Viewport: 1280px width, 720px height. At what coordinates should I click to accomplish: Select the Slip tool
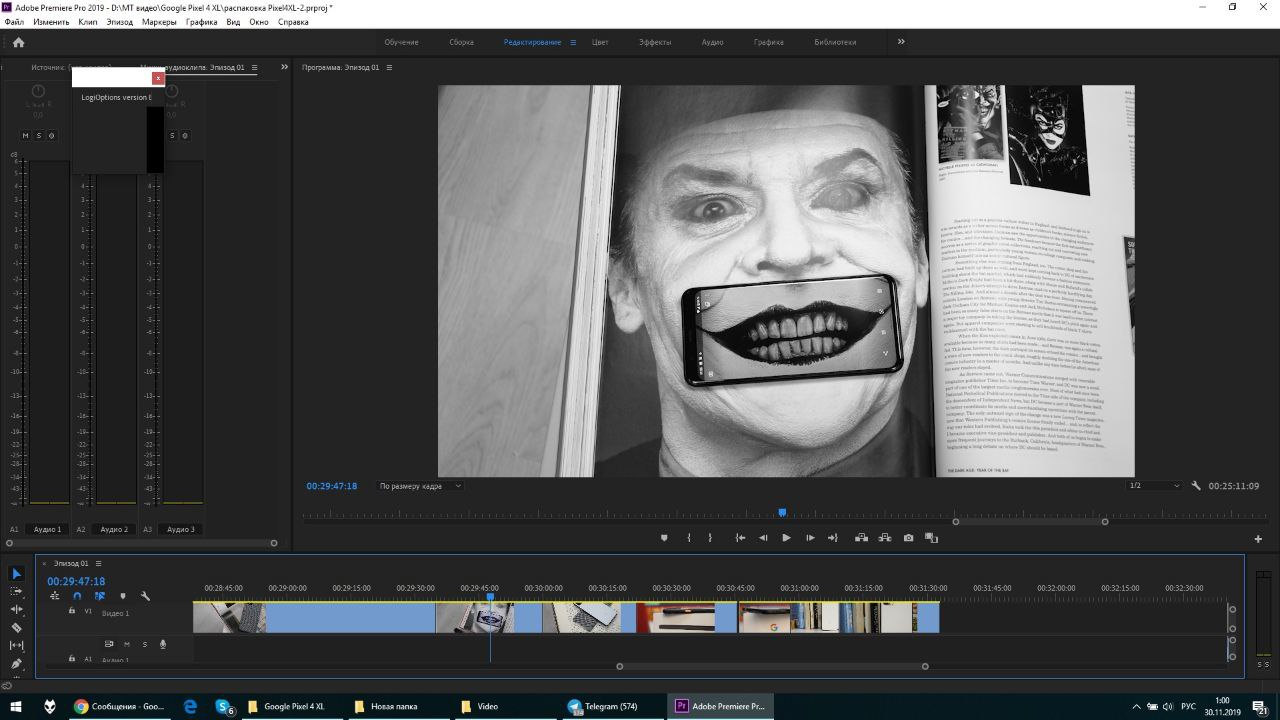pyautogui.click(x=16, y=645)
